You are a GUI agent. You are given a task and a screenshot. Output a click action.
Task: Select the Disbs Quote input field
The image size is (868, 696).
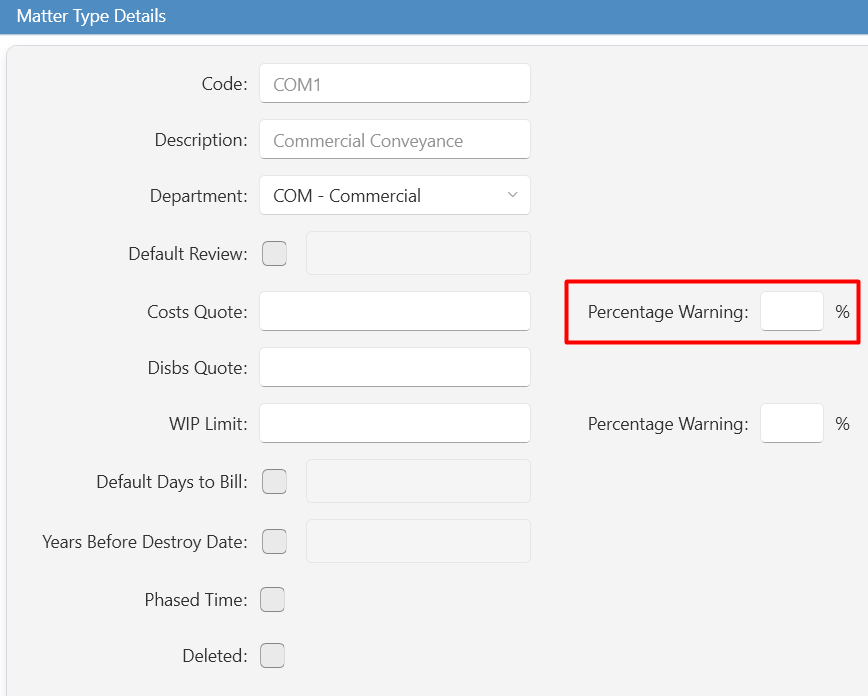coord(395,368)
